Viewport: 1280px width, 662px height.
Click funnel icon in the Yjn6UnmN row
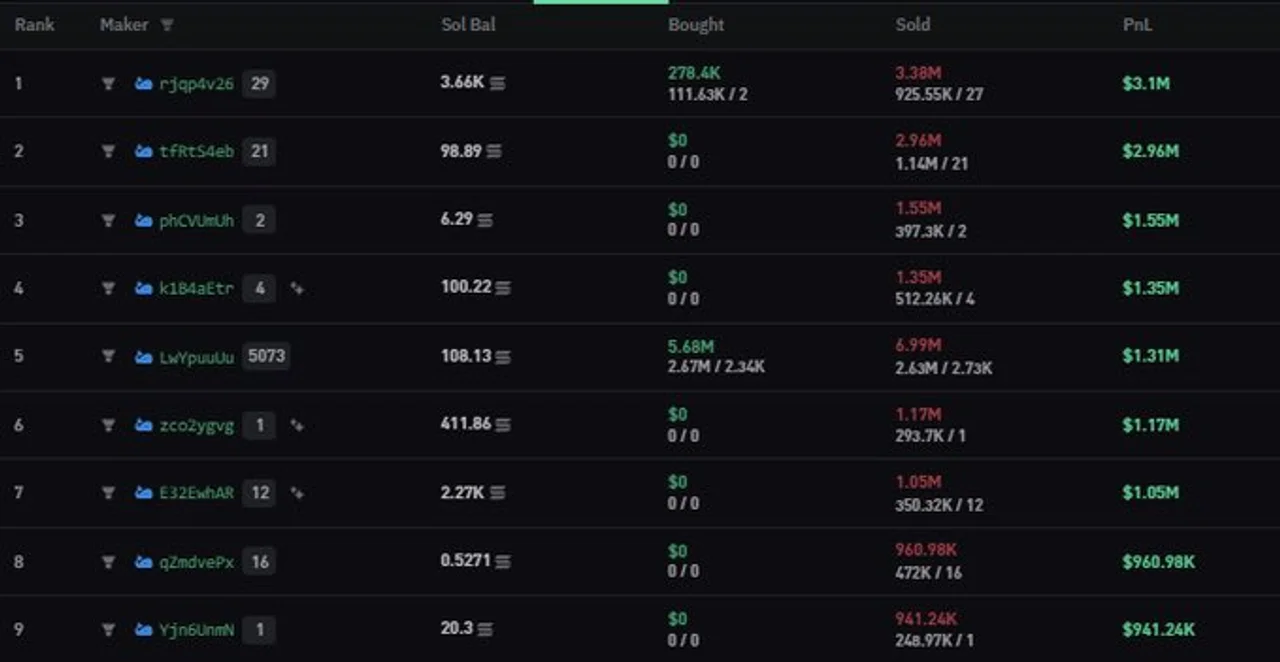coord(108,630)
